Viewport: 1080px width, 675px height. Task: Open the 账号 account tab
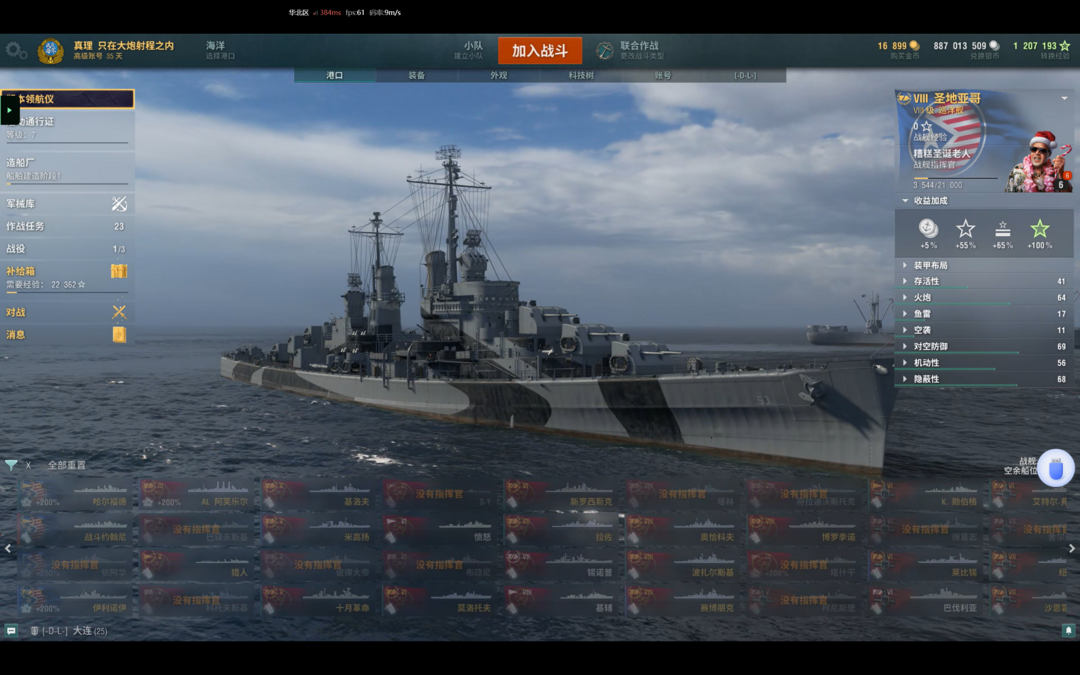point(663,75)
